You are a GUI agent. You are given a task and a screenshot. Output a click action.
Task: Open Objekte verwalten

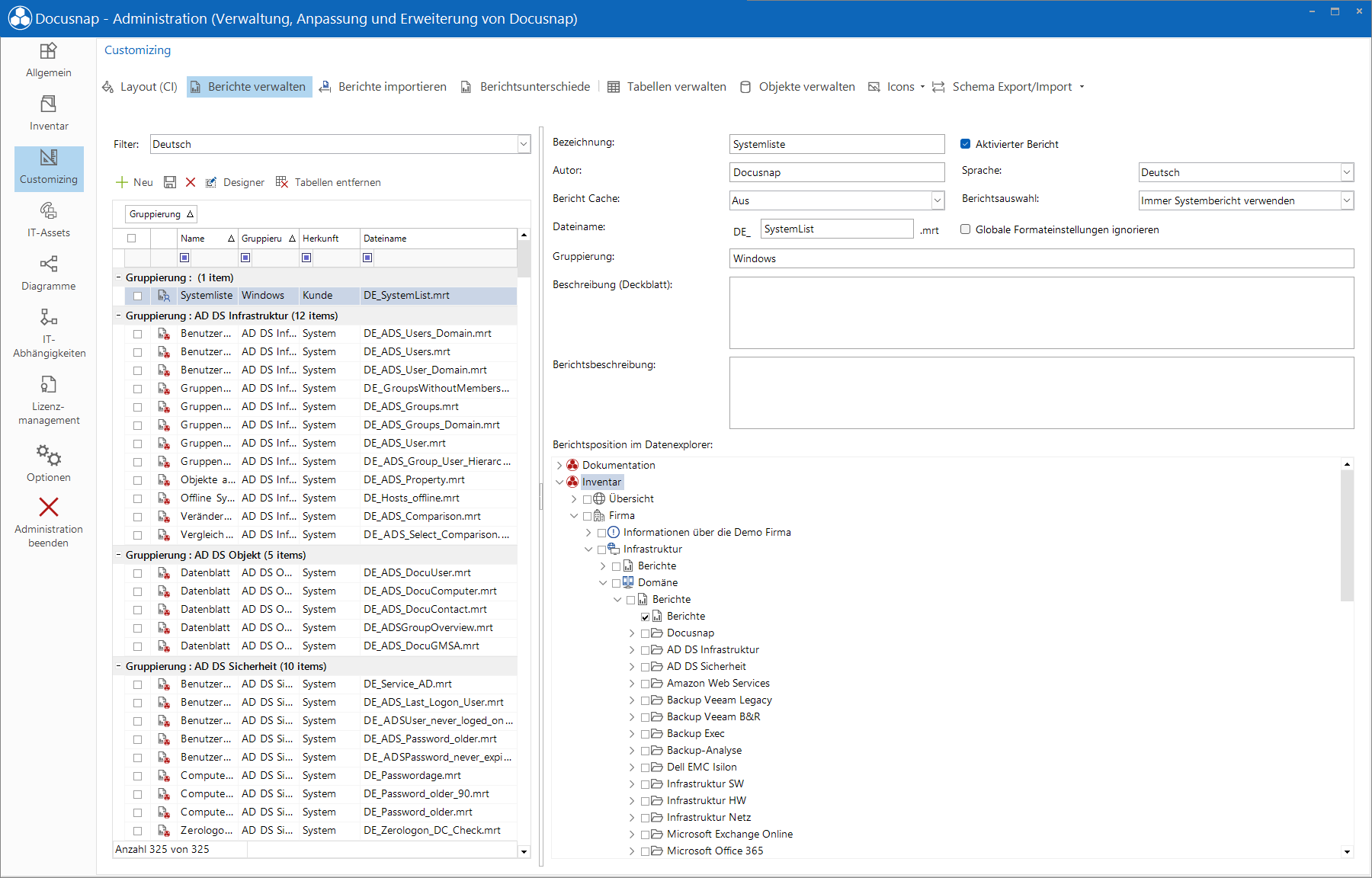pyautogui.click(x=798, y=87)
